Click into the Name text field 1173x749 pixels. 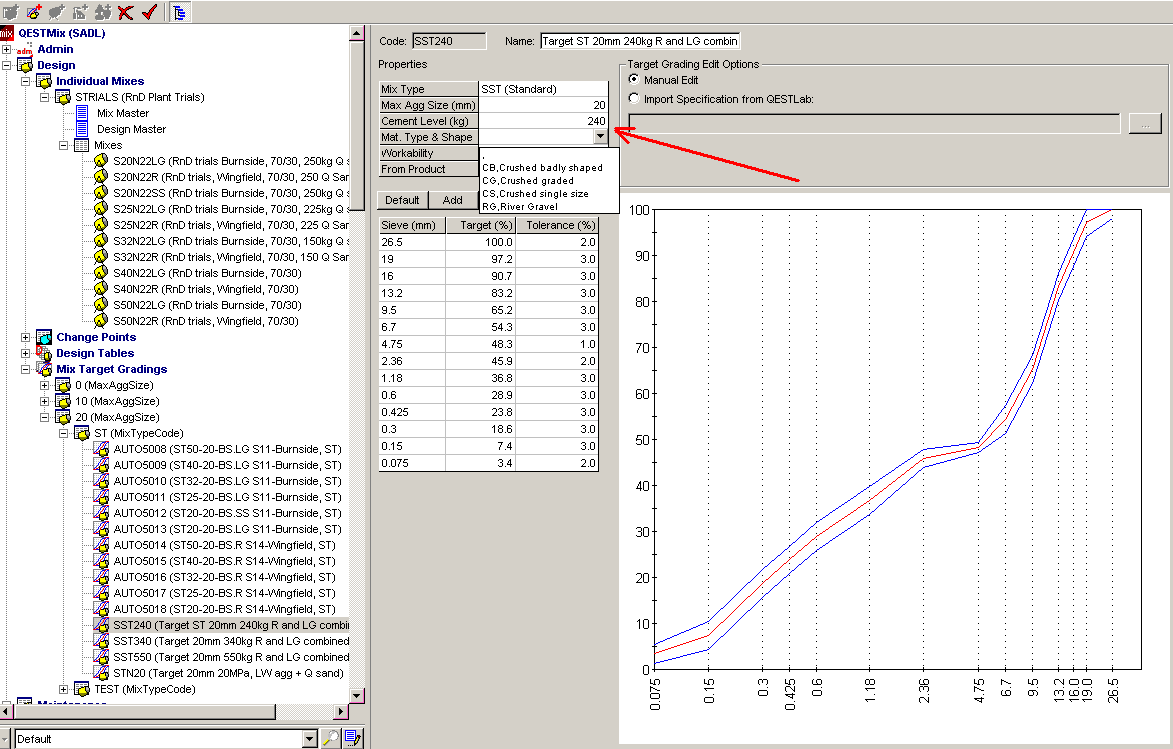(639, 41)
